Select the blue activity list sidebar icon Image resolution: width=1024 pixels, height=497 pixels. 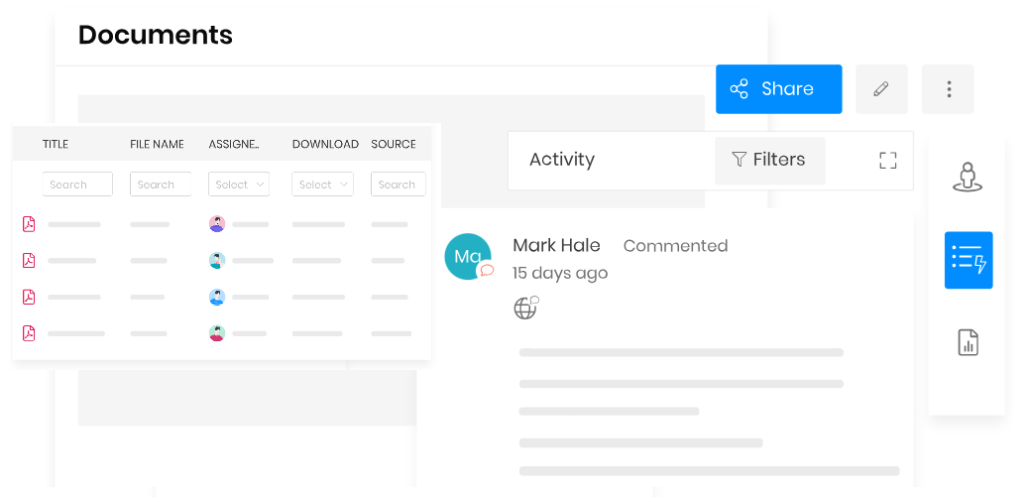(x=968, y=260)
